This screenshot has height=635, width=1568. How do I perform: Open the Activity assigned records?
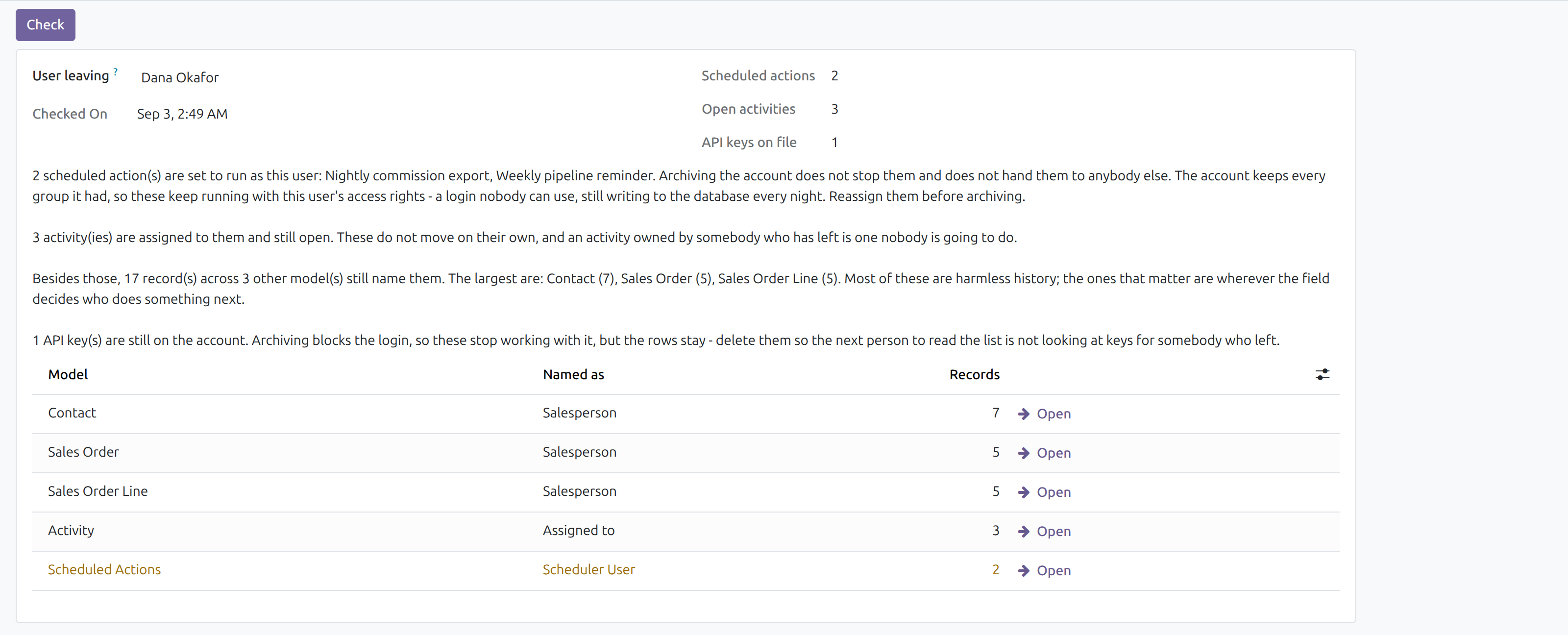[x=1044, y=531]
